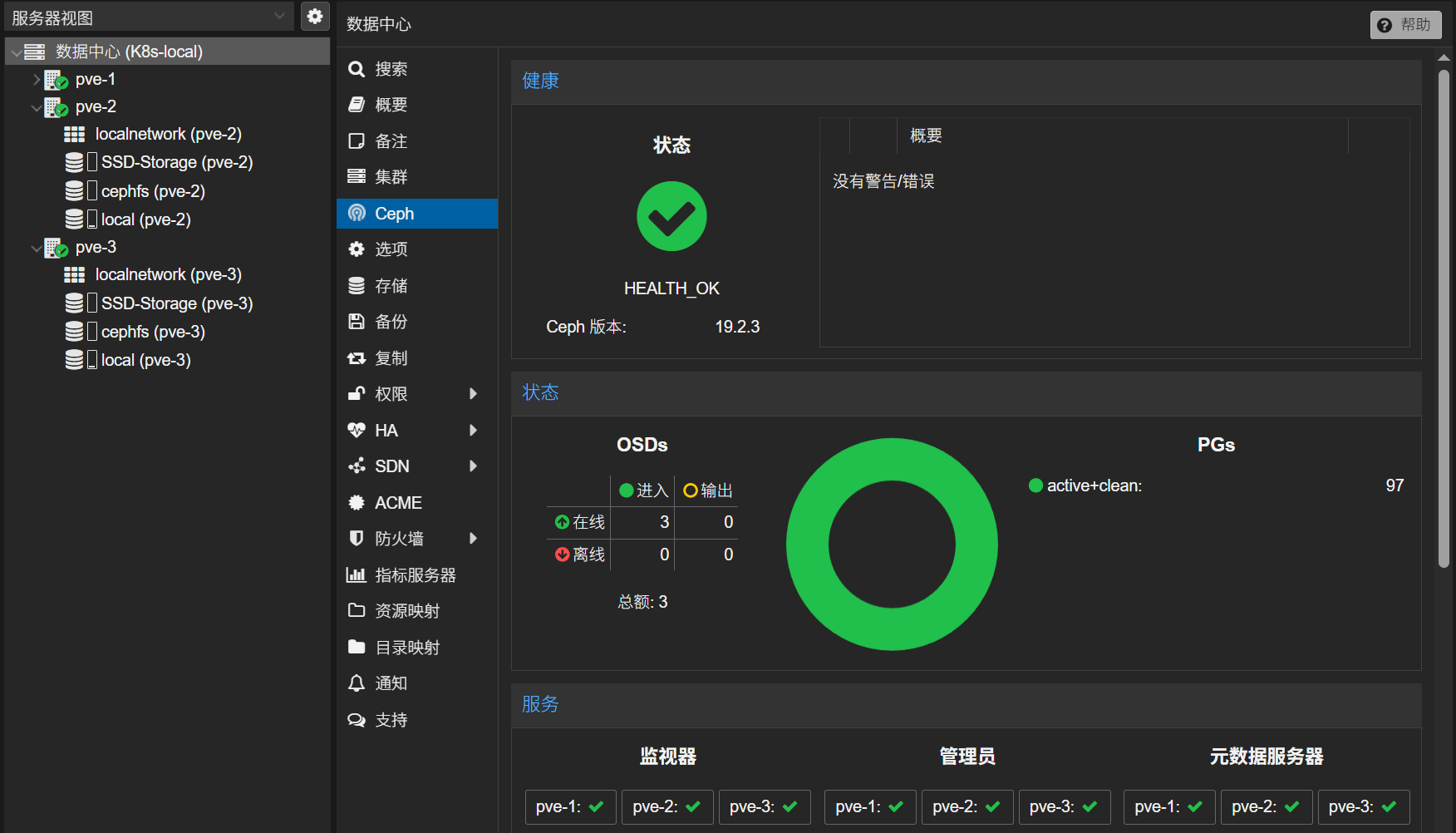Open the 支持 support section
The image size is (1456, 833).
(x=391, y=720)
